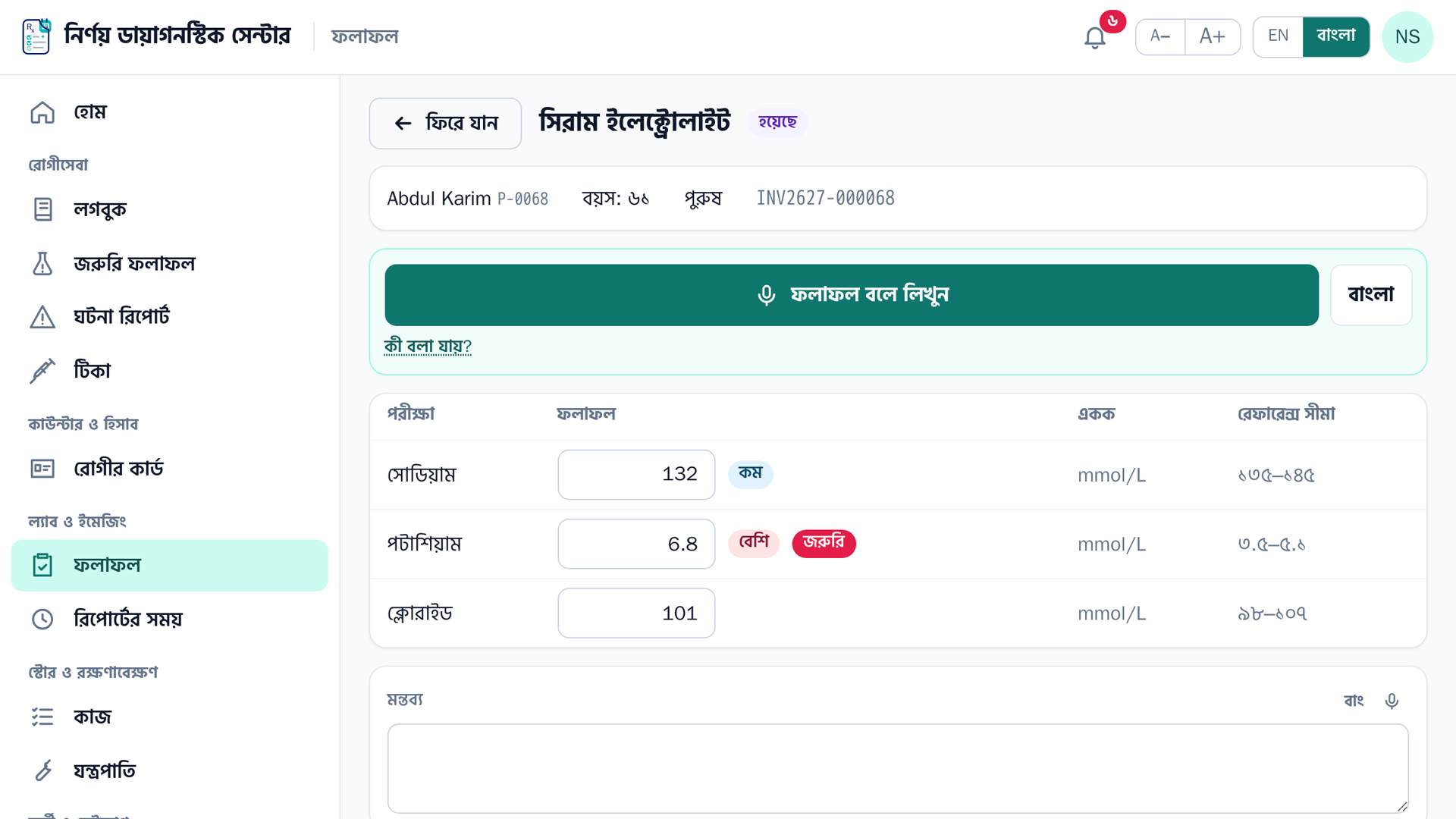Go back with ফিরে যান button
The image size is (1456, 819).
click(445, 123)
